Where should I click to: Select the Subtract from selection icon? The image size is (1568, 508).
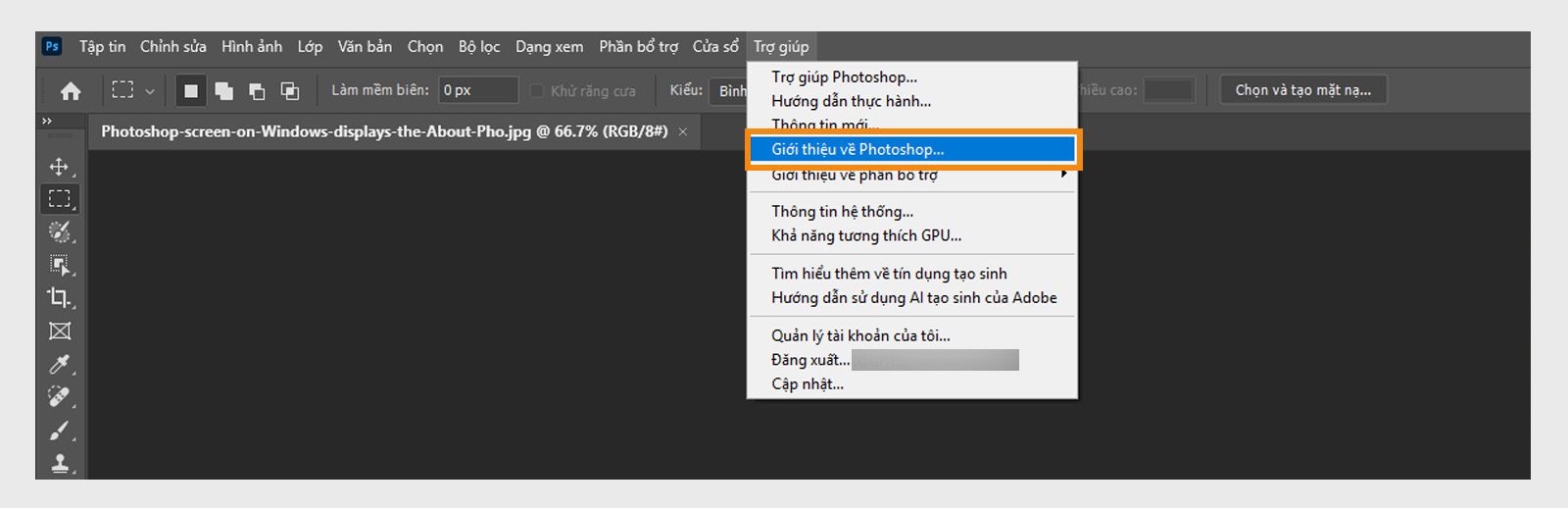point(257,91)
